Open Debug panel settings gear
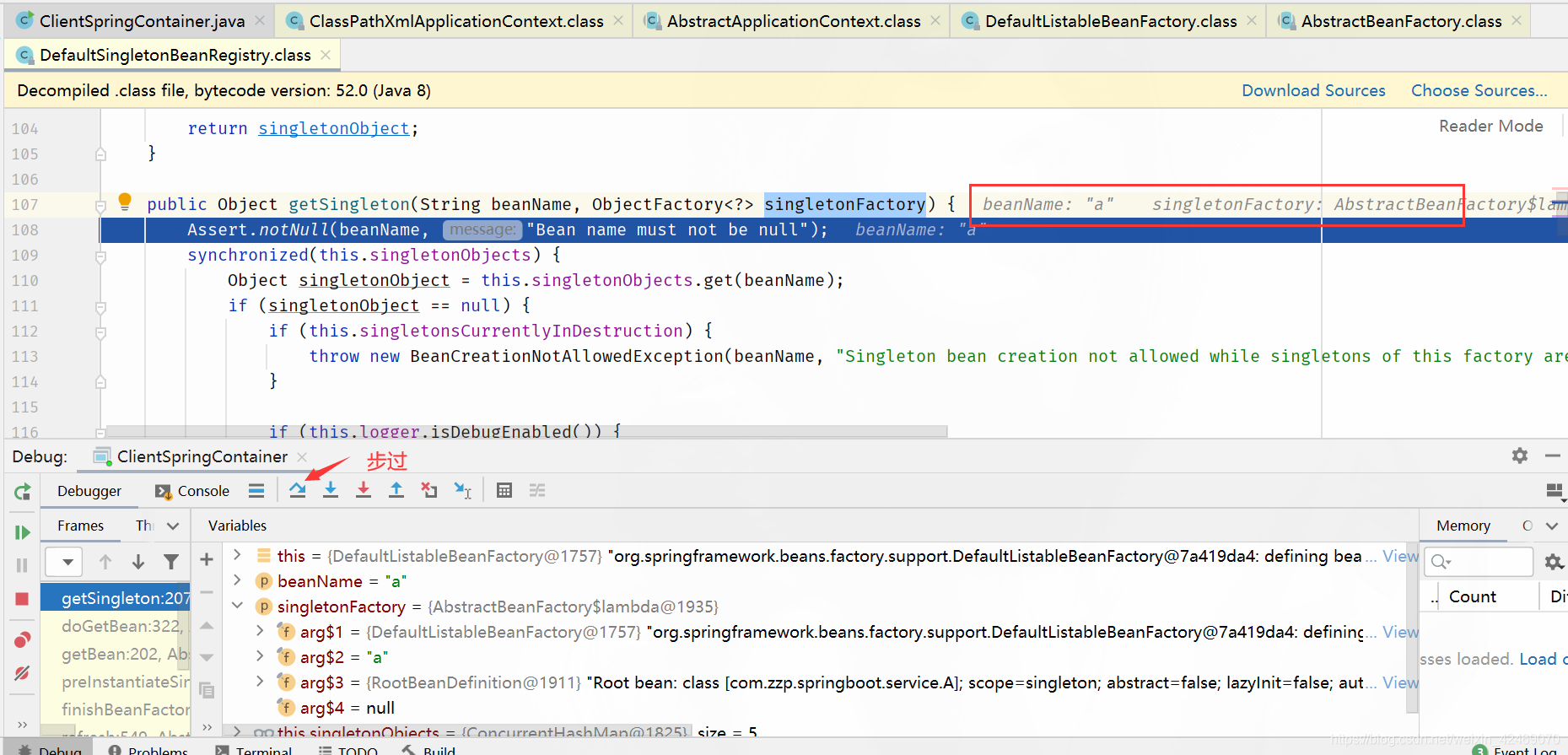 1520,456
